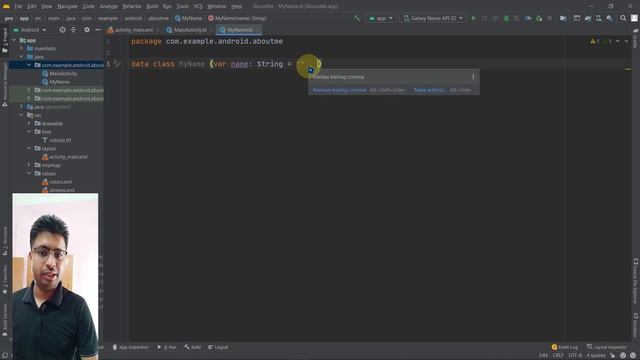Open the Refactor menu
Viewport: 640px width, 360px height.
[x=132, y=6]
